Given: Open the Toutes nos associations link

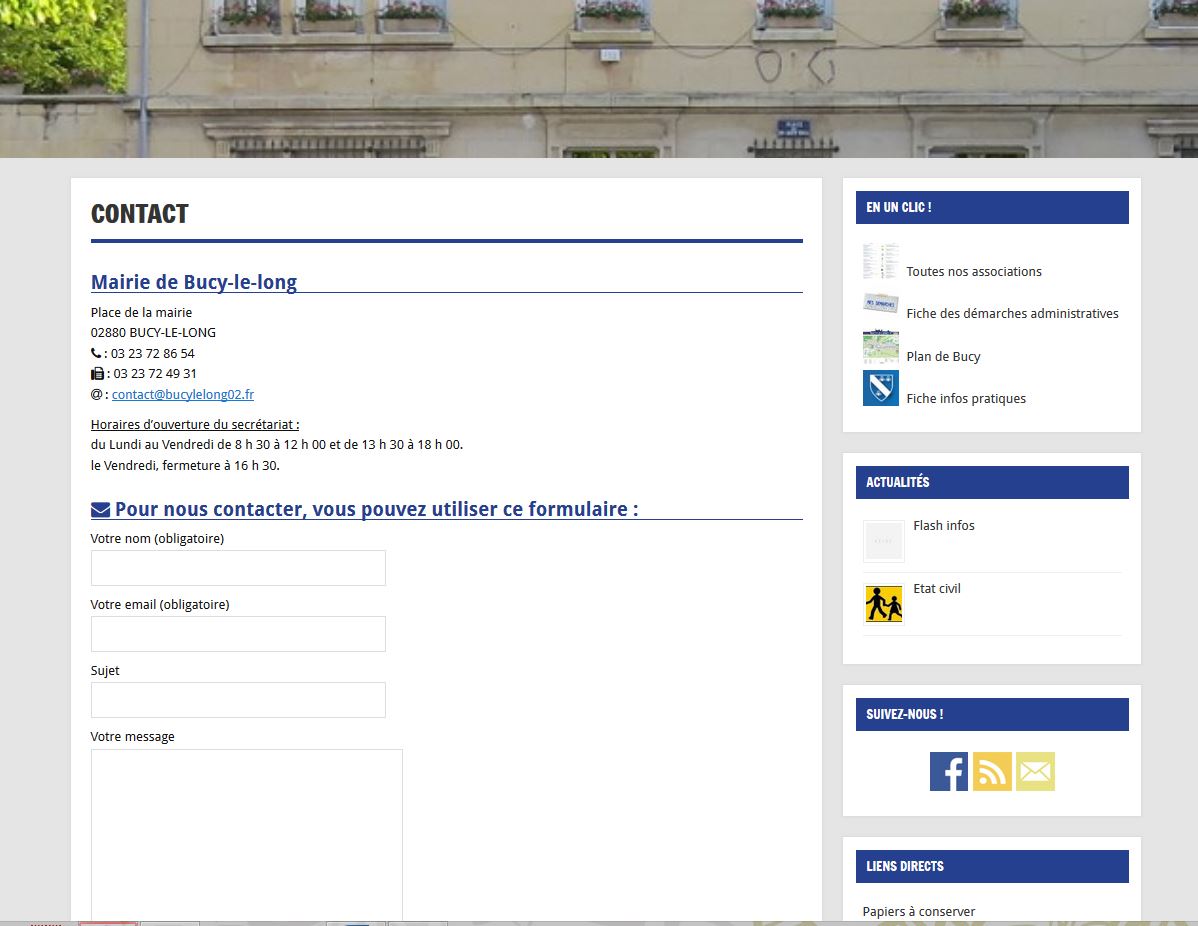Looking at the screenshot, I should pyautogui.click(x=973, y=271).
